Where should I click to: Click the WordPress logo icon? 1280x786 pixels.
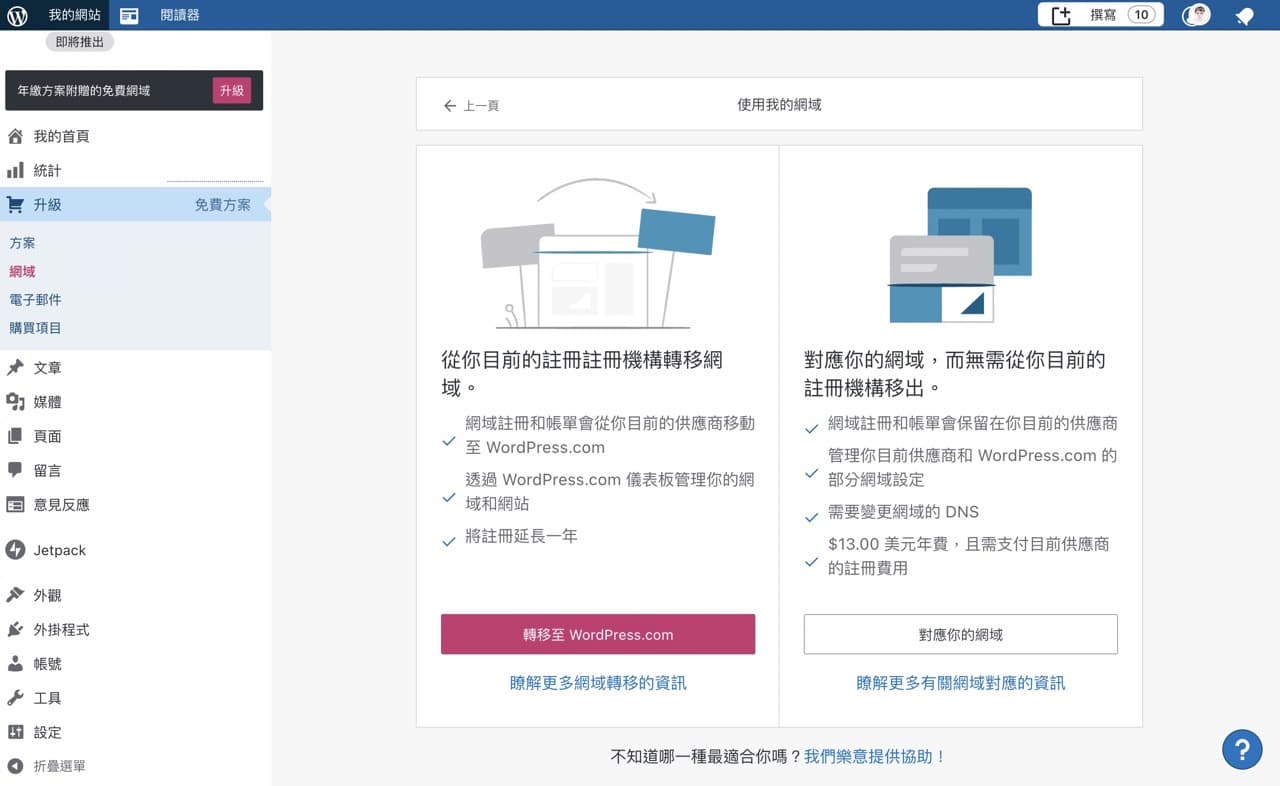(x=17, y=15)
